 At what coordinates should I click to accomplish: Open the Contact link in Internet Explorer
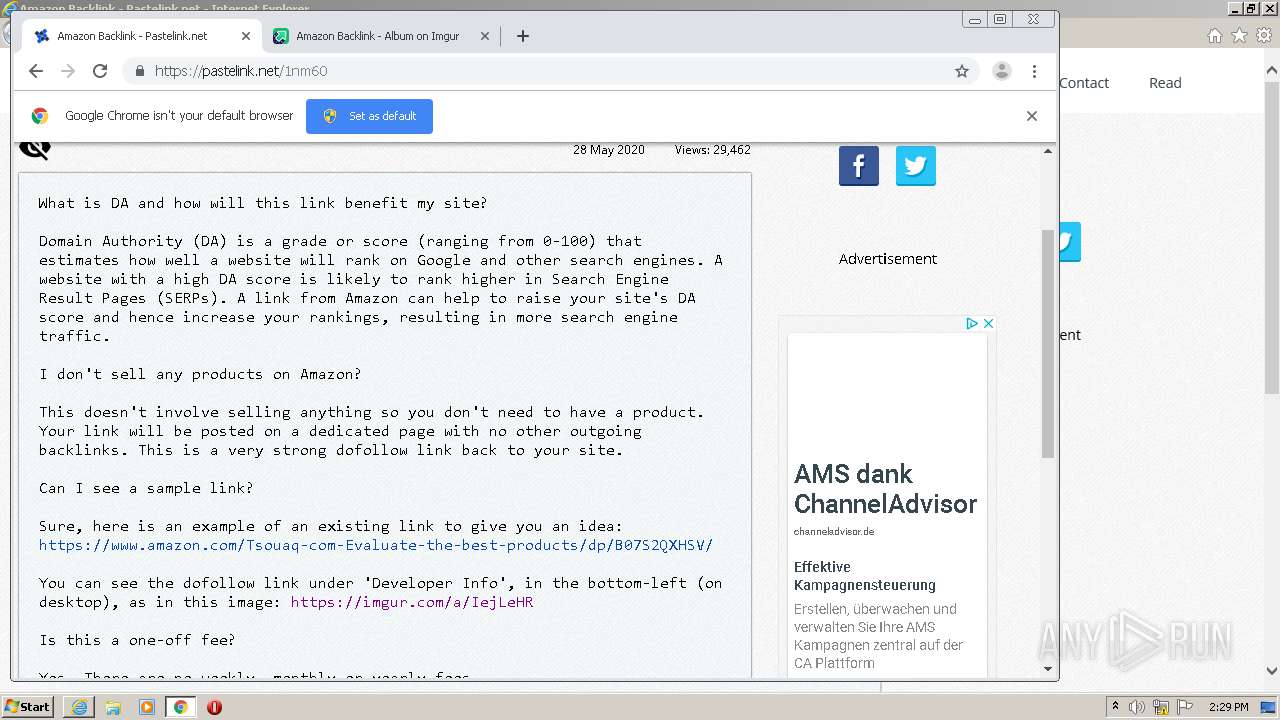point(1084,83)
